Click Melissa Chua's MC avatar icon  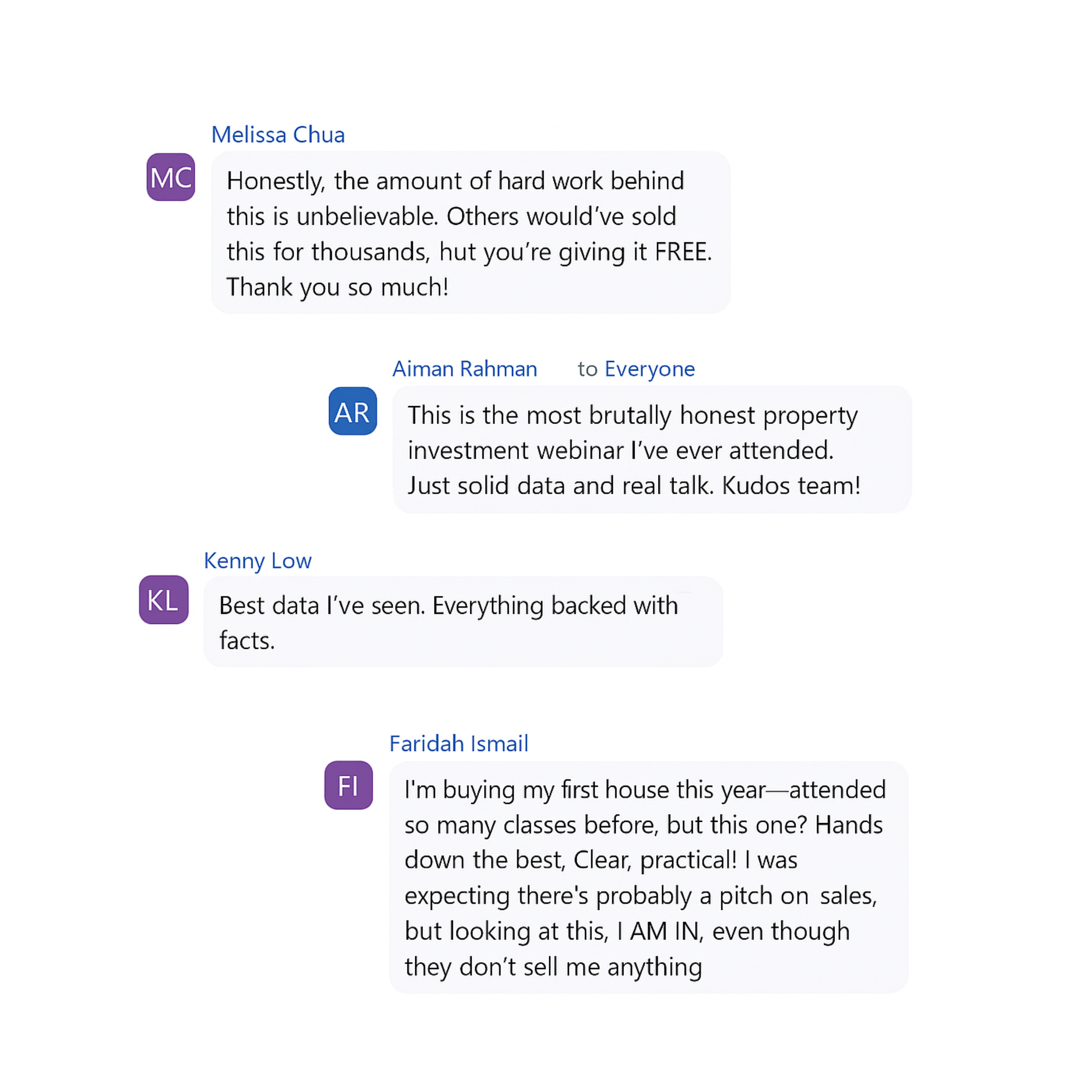pos(171,177)
